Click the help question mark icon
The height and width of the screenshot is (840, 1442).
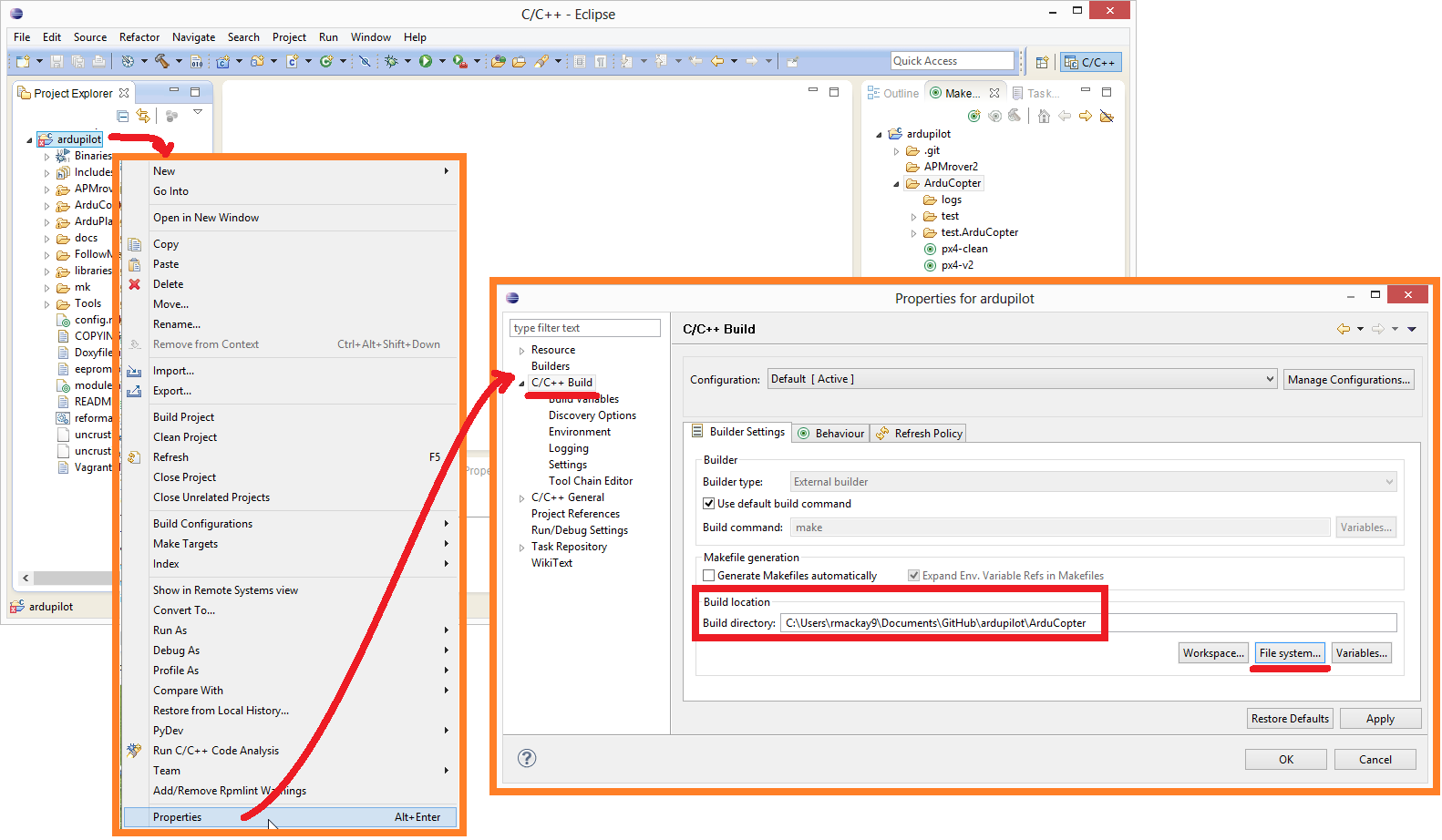point(527,758)
